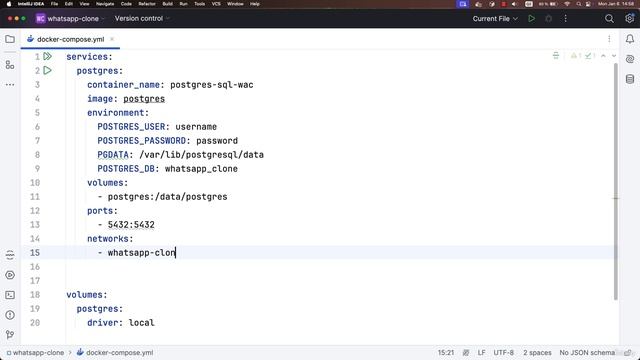This screenshot has width=640, height=360.
Task: Open the Problems tool window icon
Action: pos(10,315)
